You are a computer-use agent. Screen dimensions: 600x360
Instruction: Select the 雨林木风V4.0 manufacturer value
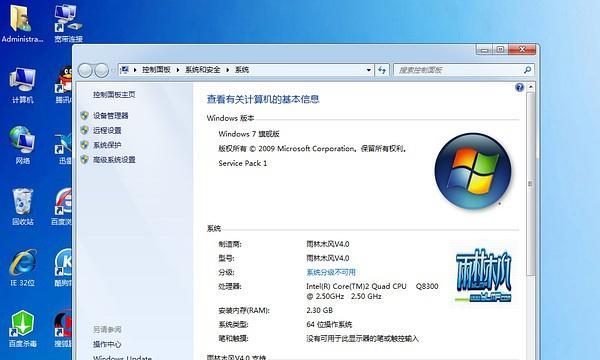pos(328,244)
